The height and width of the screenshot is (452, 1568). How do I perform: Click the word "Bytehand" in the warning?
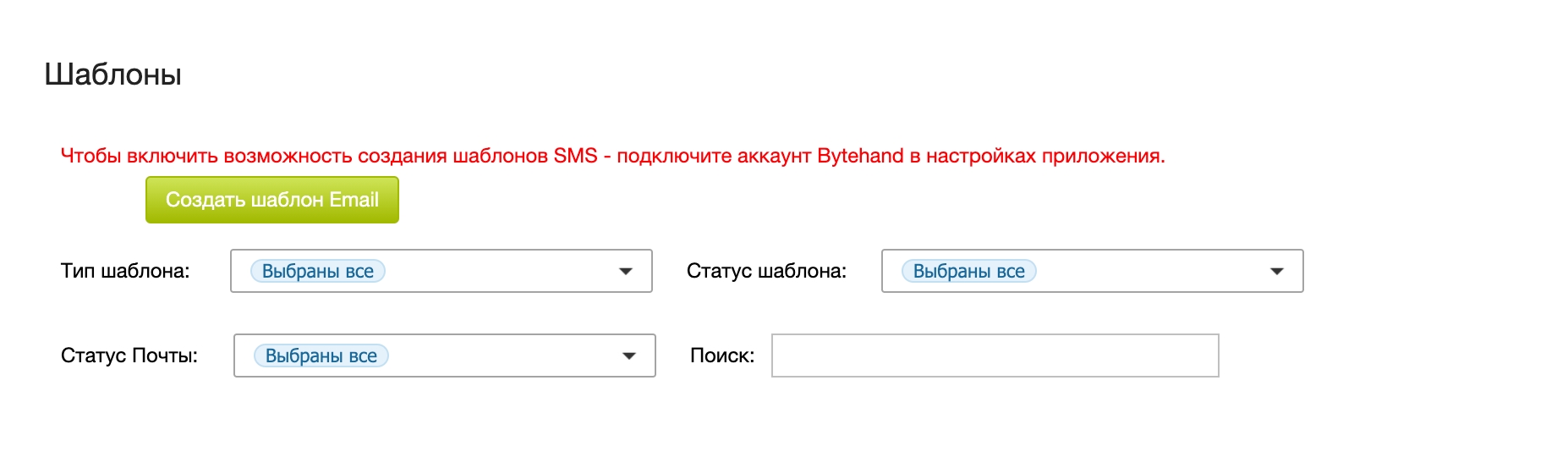(860, 156)
